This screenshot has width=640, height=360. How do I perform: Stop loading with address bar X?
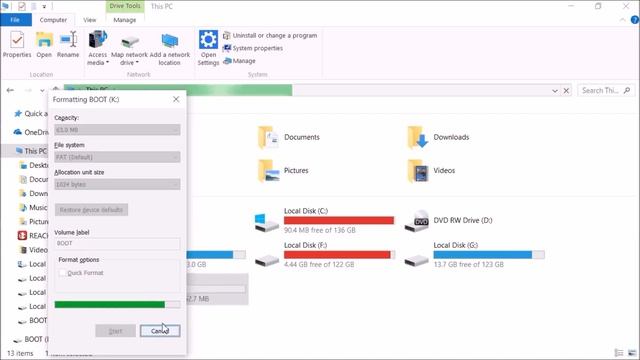(x=566, y=91)
